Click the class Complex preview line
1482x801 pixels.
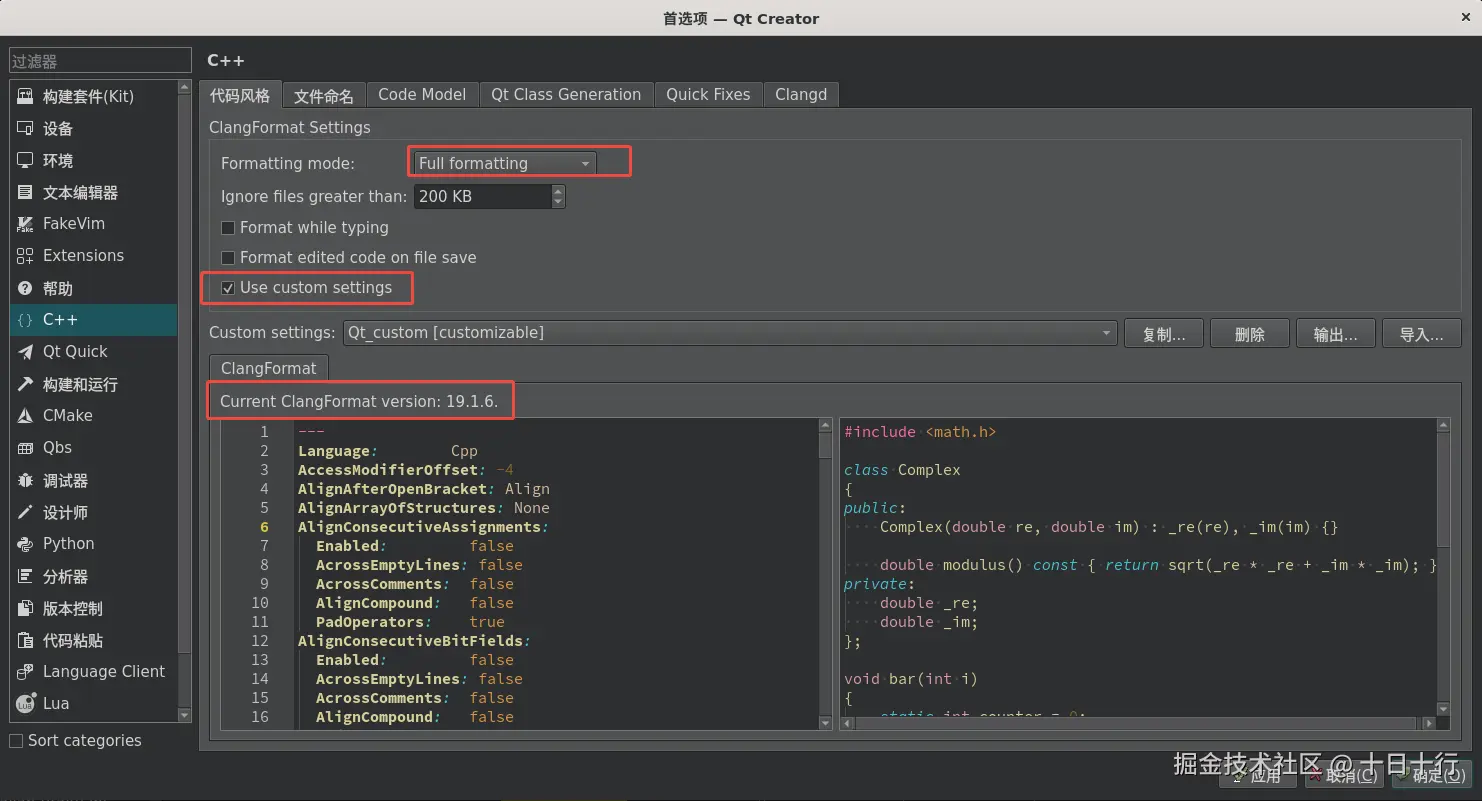[902, 470]
